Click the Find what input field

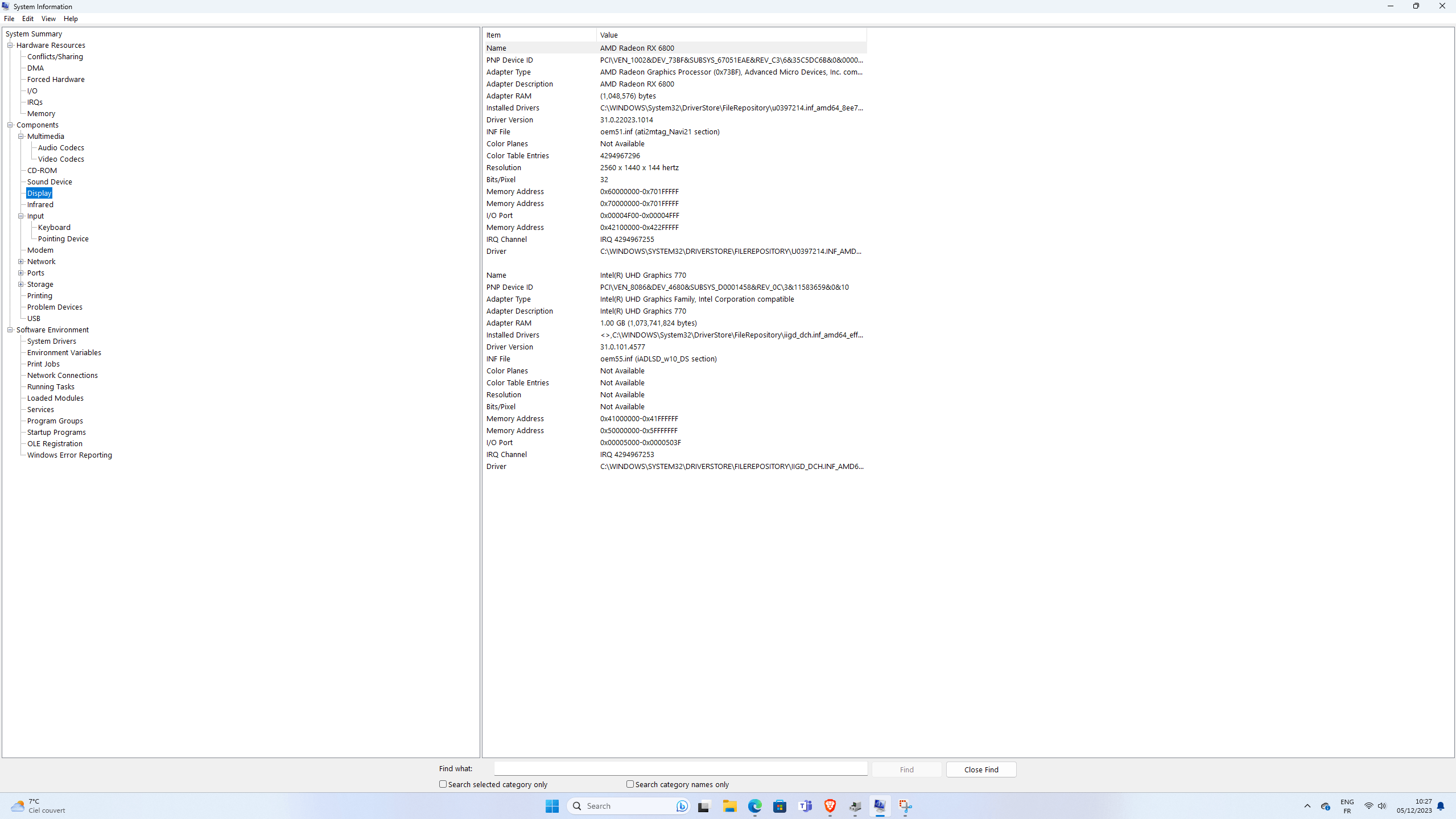click(682, 769)
